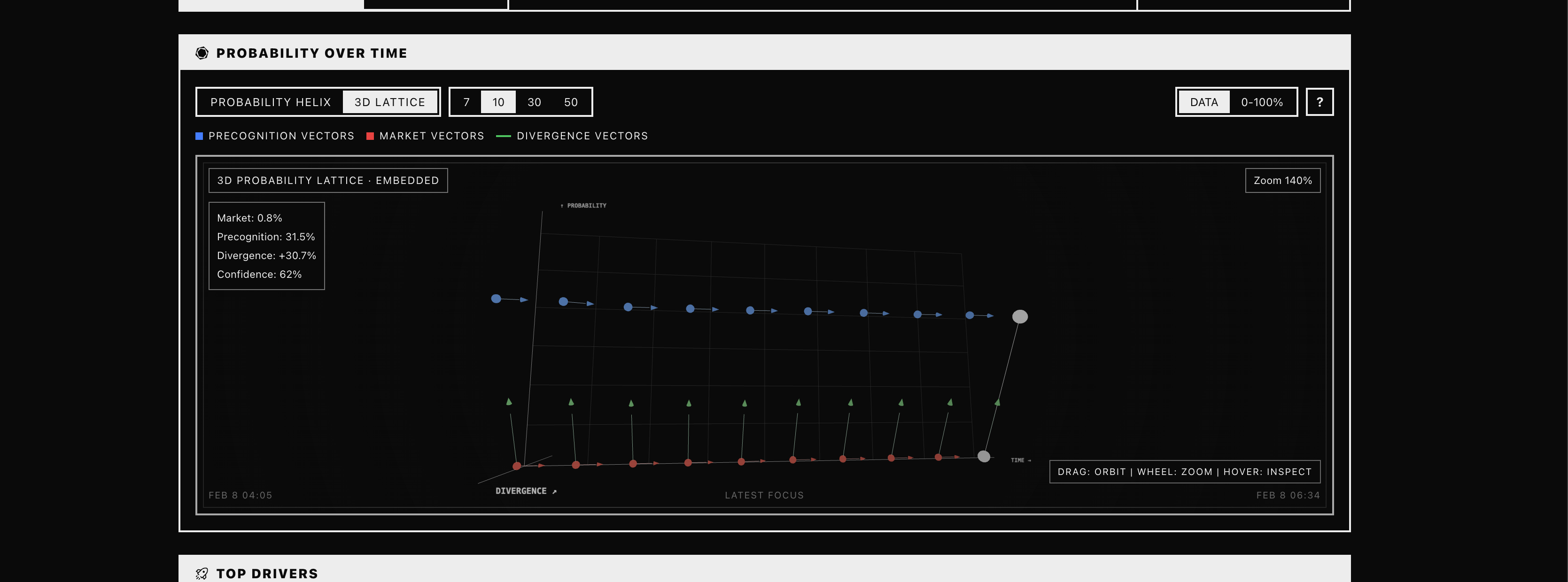Click the Divergence axis label arrow

[x=554, y=491]
